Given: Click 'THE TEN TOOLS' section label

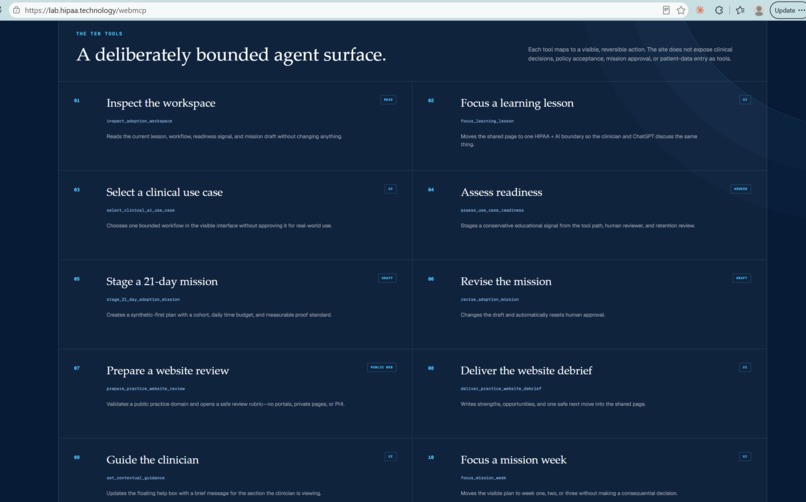Looking at the screenshot, I should coord(99,34).
